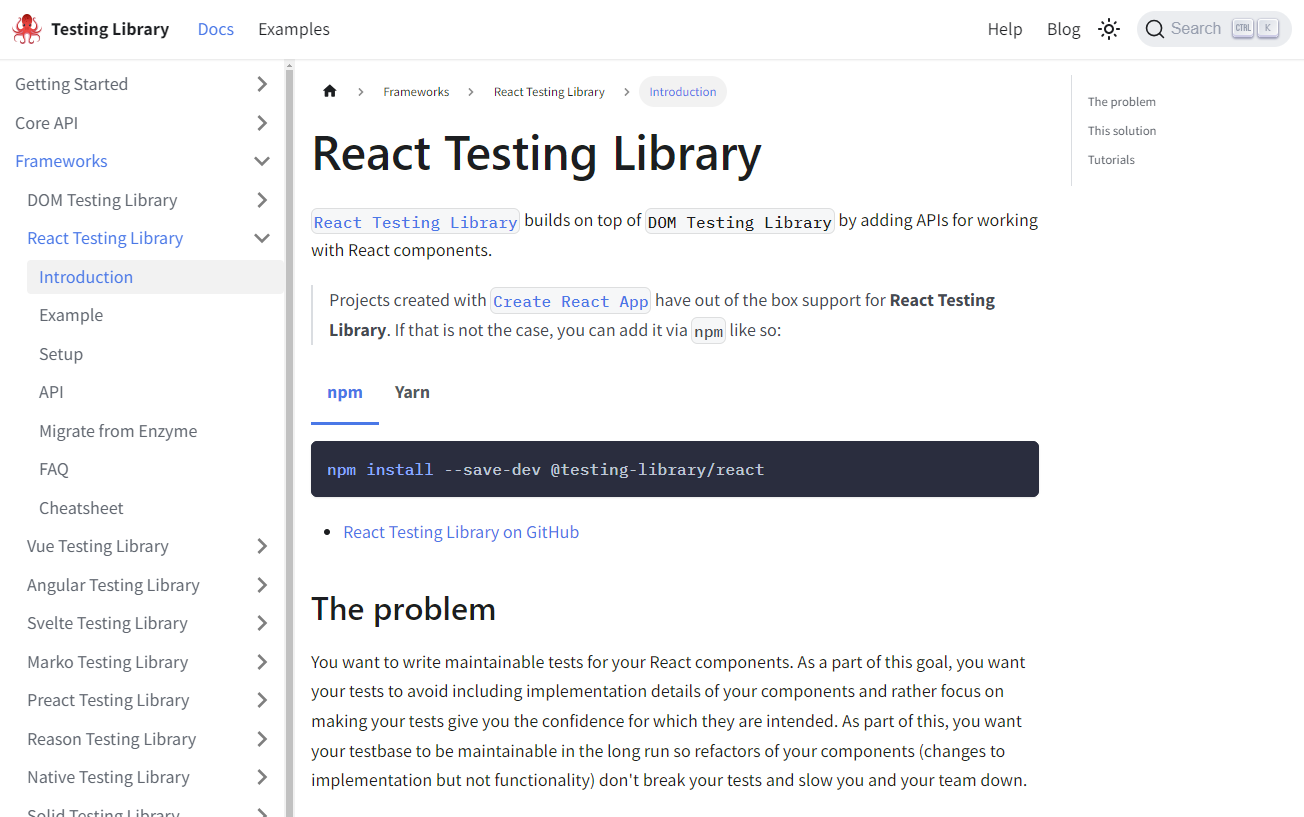1304x817 pixels.
Task: Switch to the Yarn tab
Action: coord(412,392)
